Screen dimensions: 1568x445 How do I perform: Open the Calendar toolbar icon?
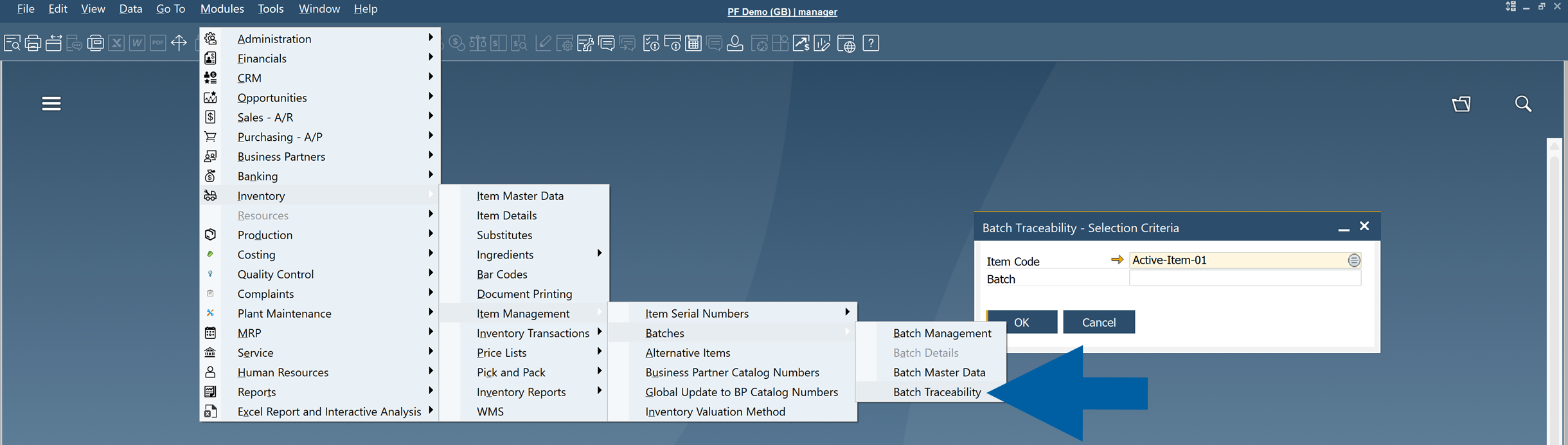pyautogui.click(x=693, y=43)
